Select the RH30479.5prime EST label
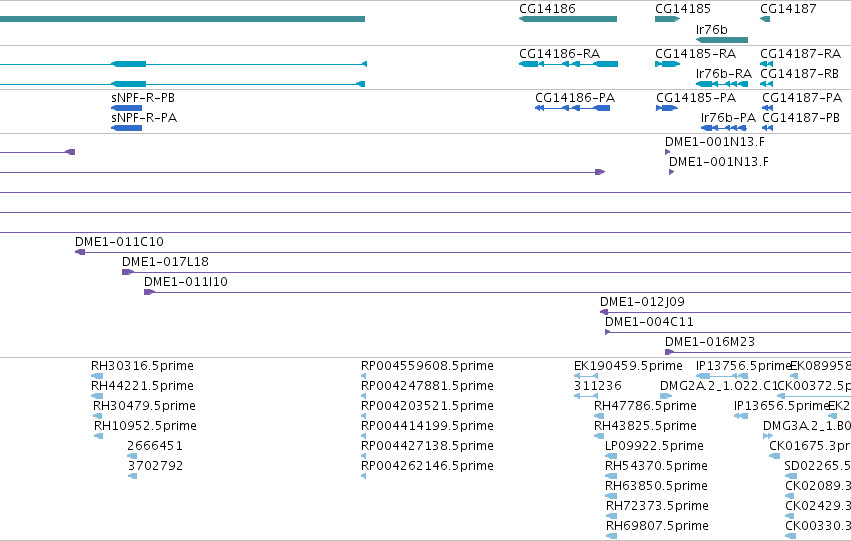 tap(144, 406)
